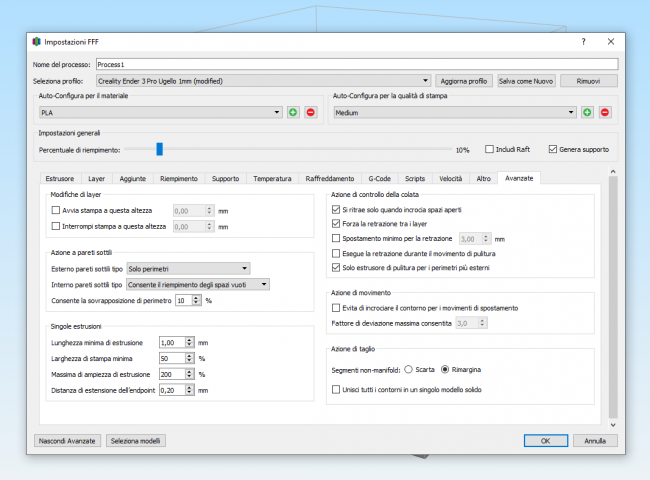Increase Lunghezza minima di estrusione value
The height and width of the screenshot is (480, 650).
(190, 339)
